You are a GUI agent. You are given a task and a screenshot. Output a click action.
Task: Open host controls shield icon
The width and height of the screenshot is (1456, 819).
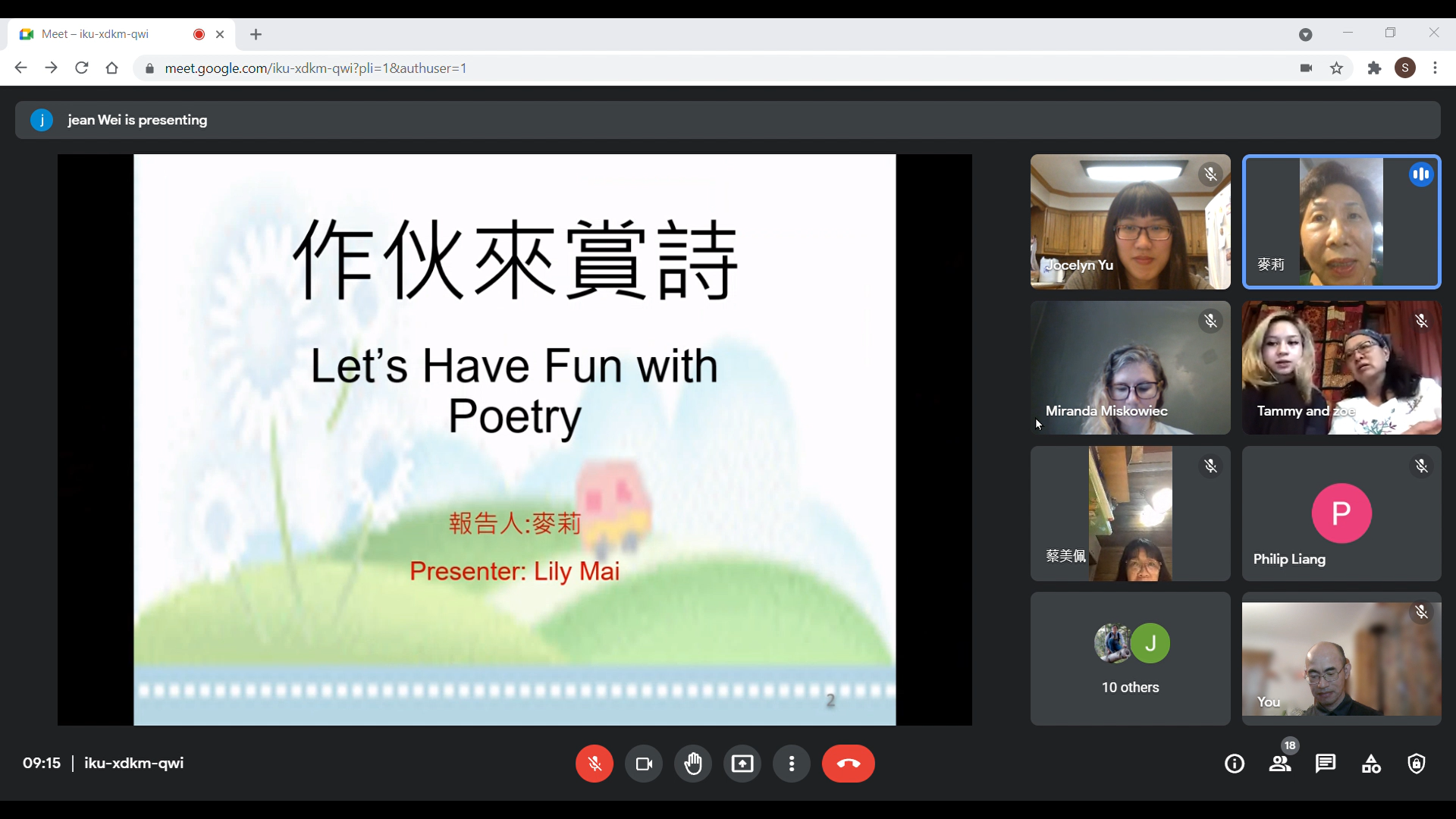point(1417,764)
